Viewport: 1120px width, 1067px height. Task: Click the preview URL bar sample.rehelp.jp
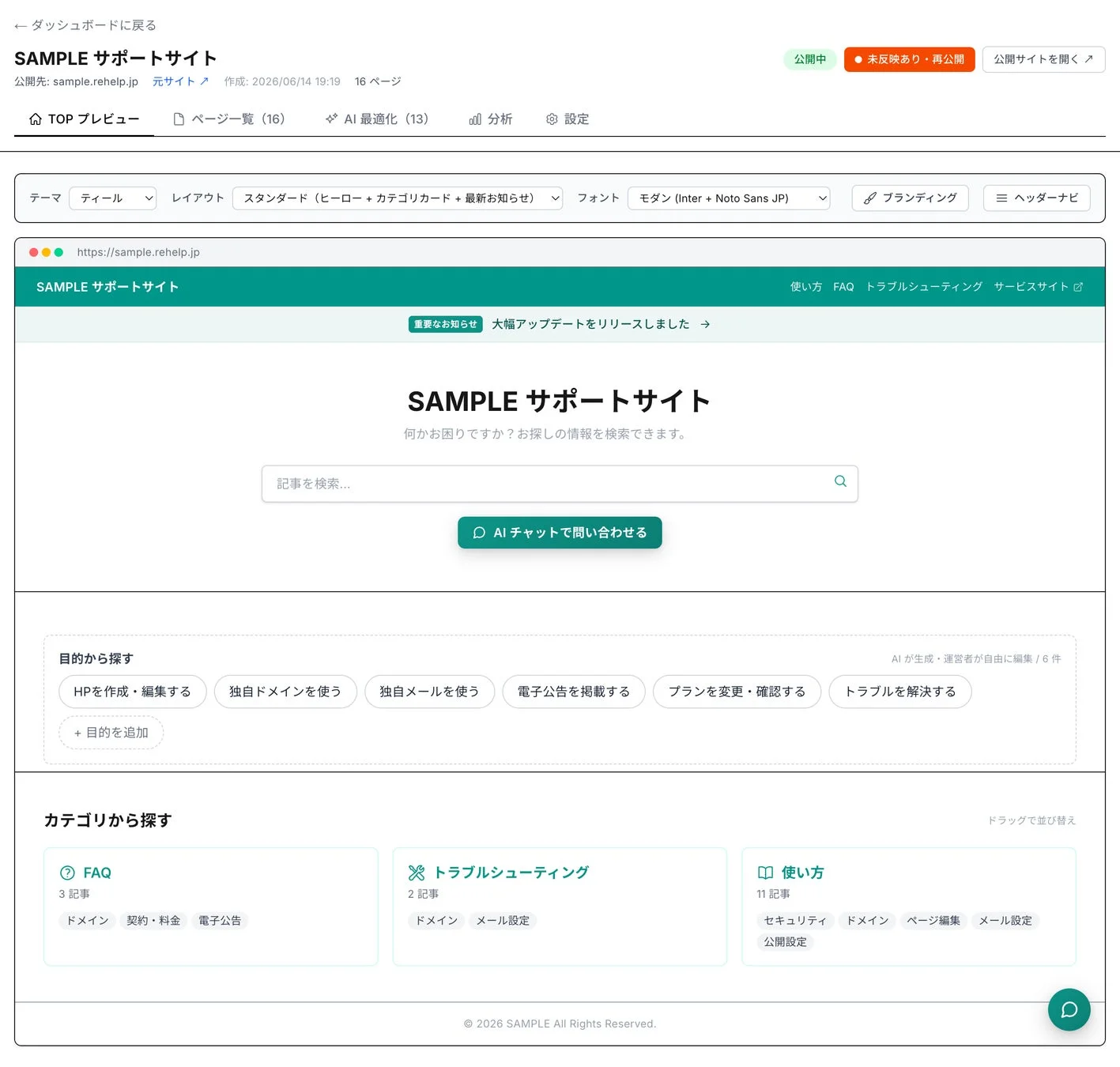point(138,252)
